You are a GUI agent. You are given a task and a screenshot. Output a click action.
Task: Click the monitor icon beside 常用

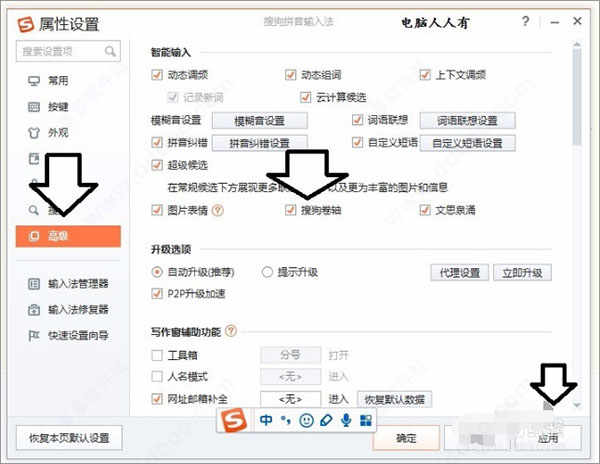click(x=34, y=81)
